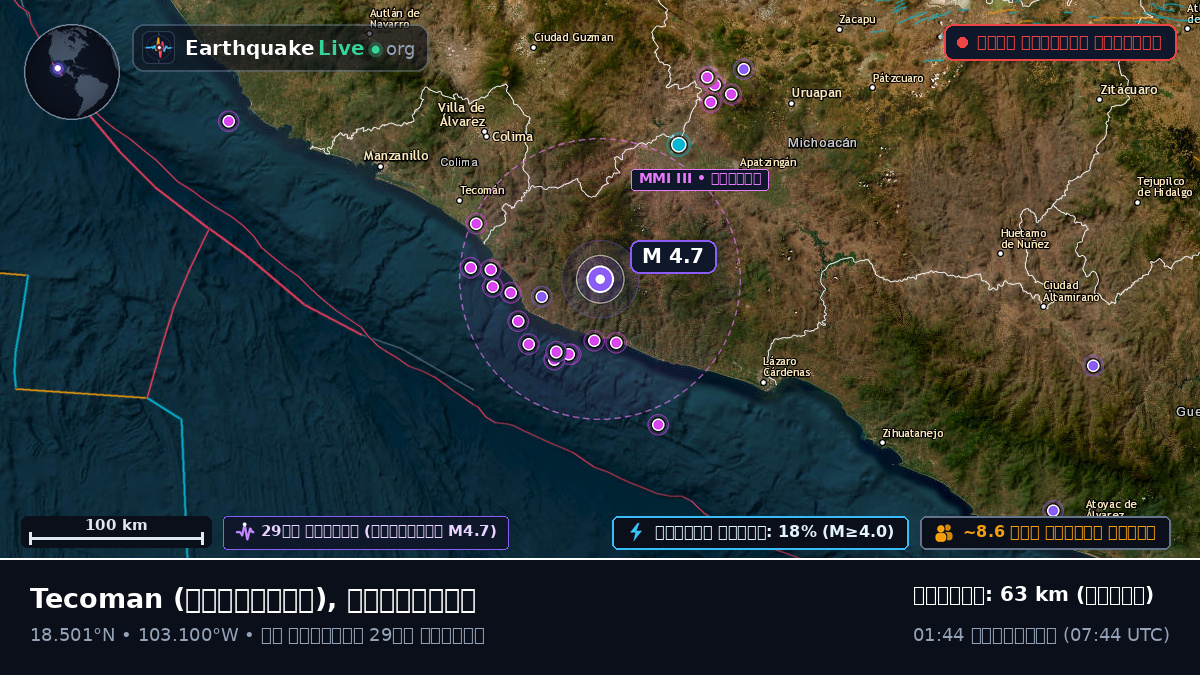Click the 63 km depth readout
The image size is (1200, 675).
(1033, 595)
